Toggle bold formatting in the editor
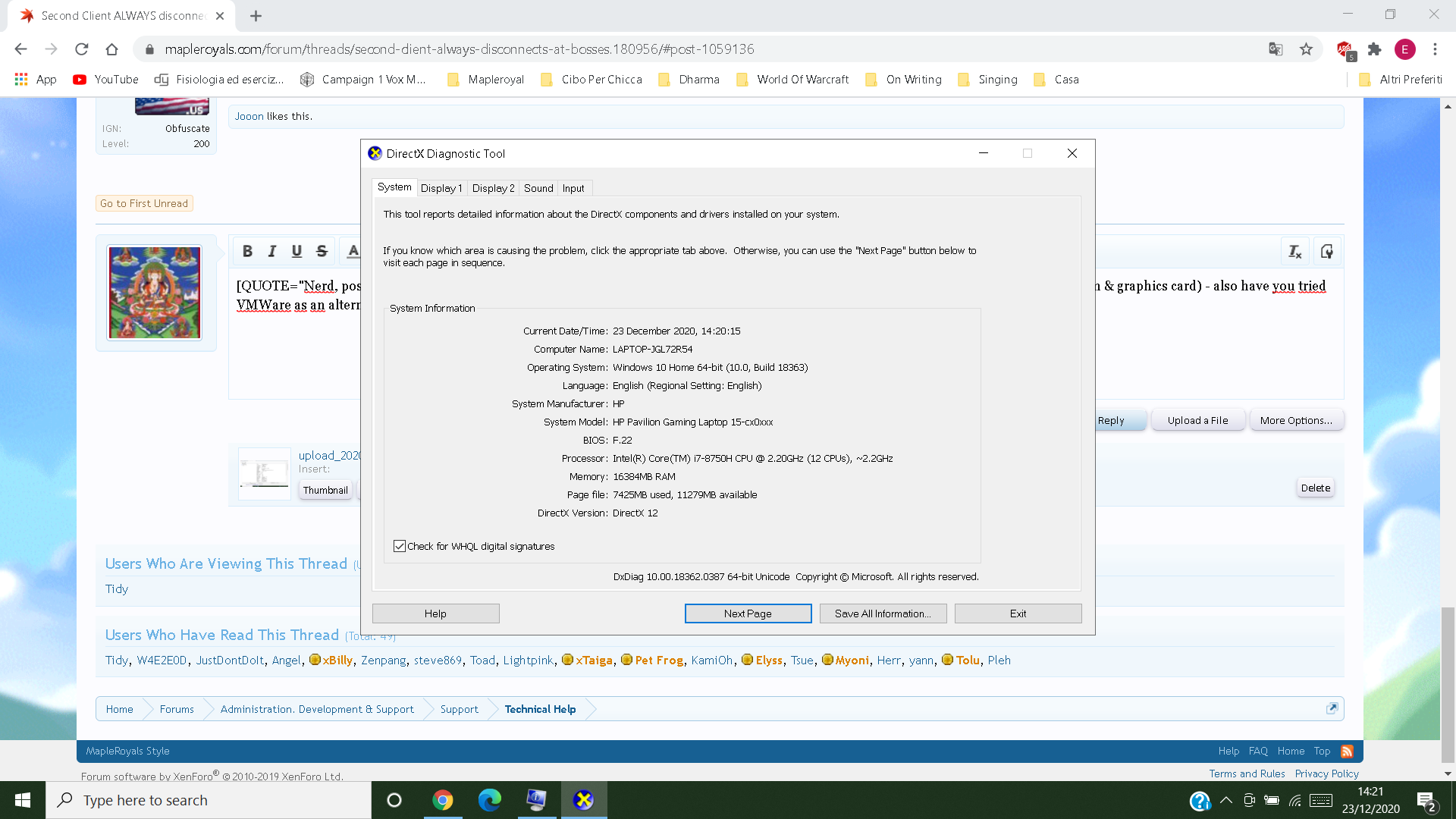This screenshot has width=1456, height=819. pos(247,251)
